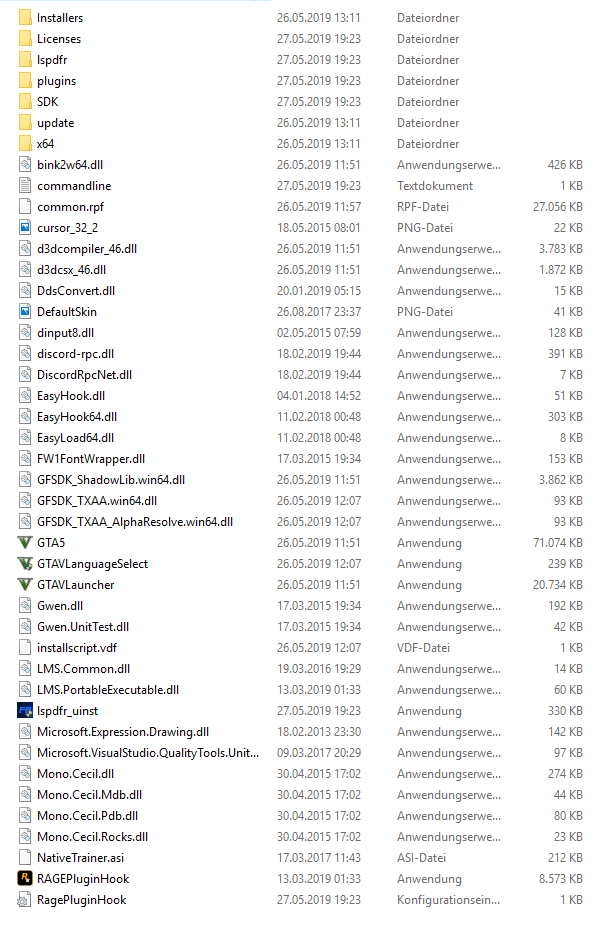Select the LMS.PortableExecutable.dll file name

pos(108,690)
